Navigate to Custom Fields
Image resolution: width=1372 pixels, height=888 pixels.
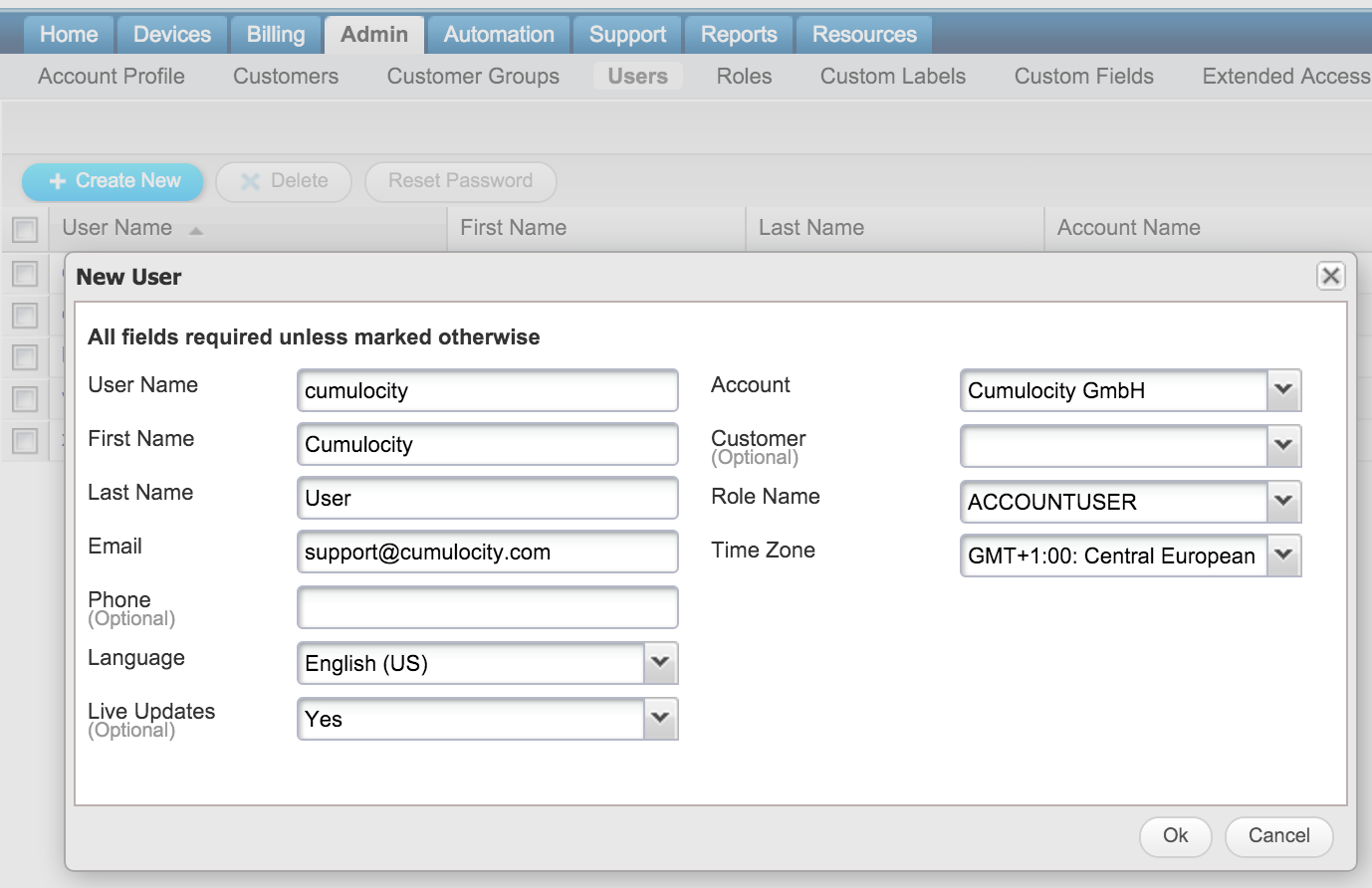(1083, 76)
